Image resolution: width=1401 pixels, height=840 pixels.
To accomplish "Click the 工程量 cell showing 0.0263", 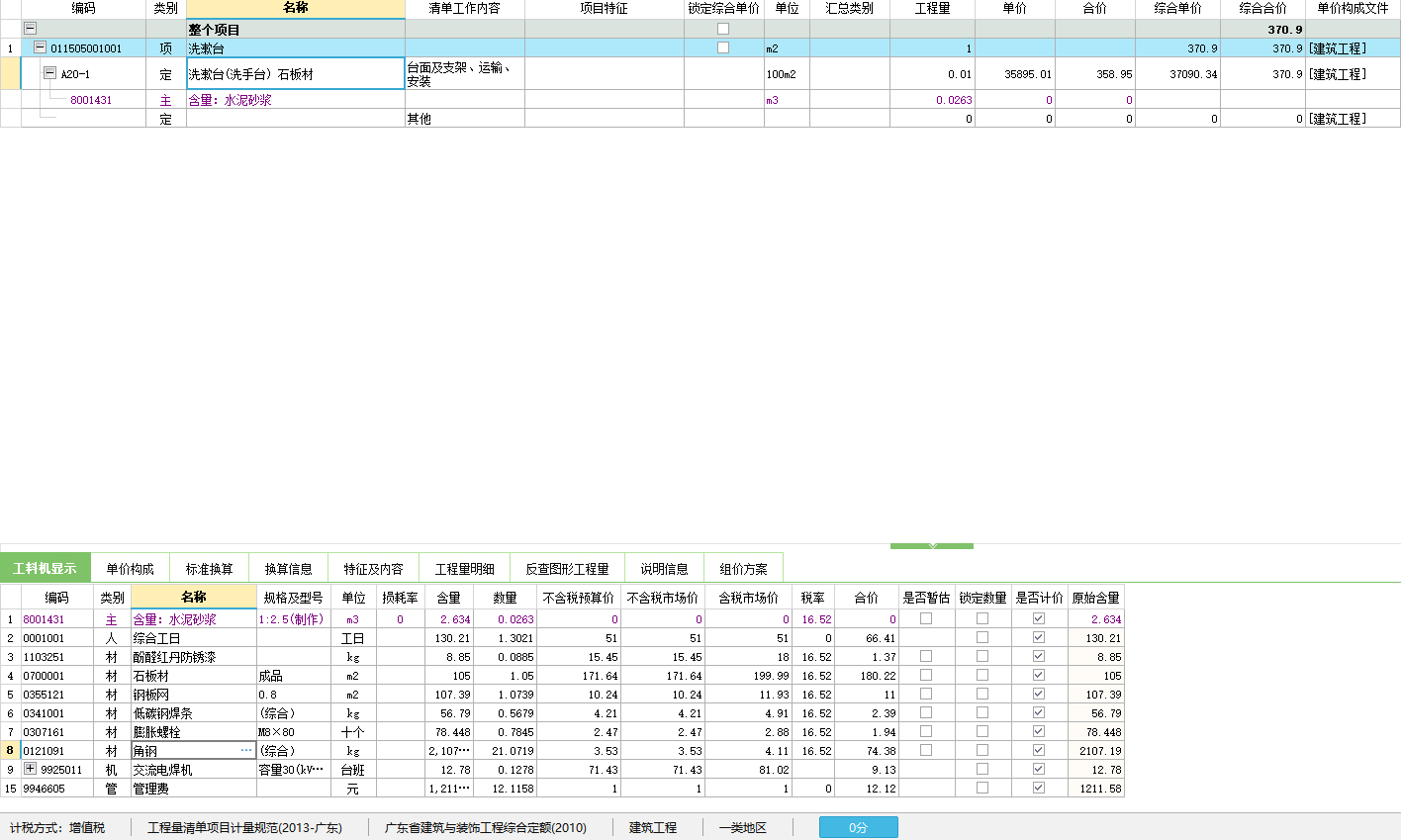I will coord(932,100).
